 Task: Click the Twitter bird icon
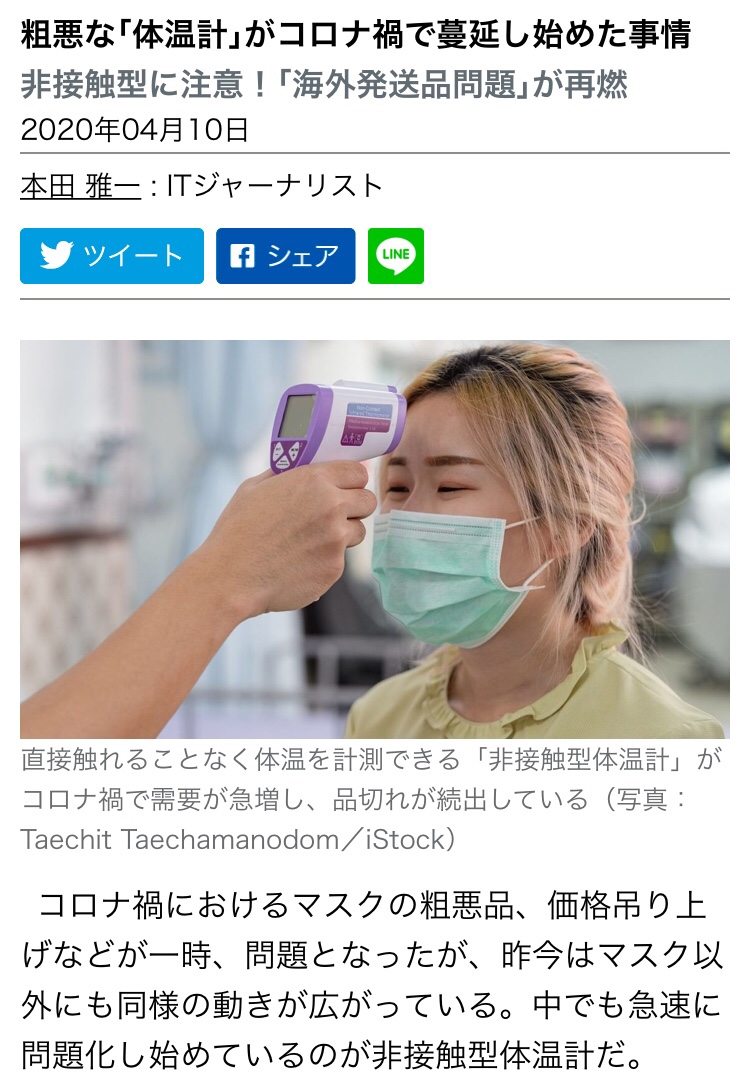coord(56,255)
